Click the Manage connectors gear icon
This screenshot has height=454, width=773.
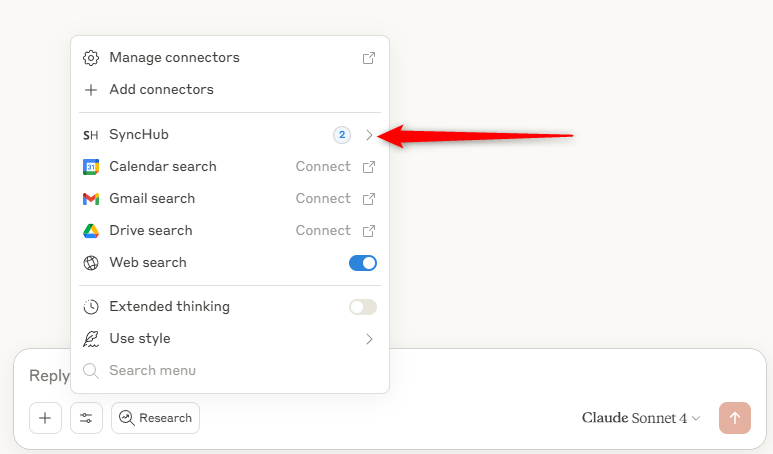(91, 58)
